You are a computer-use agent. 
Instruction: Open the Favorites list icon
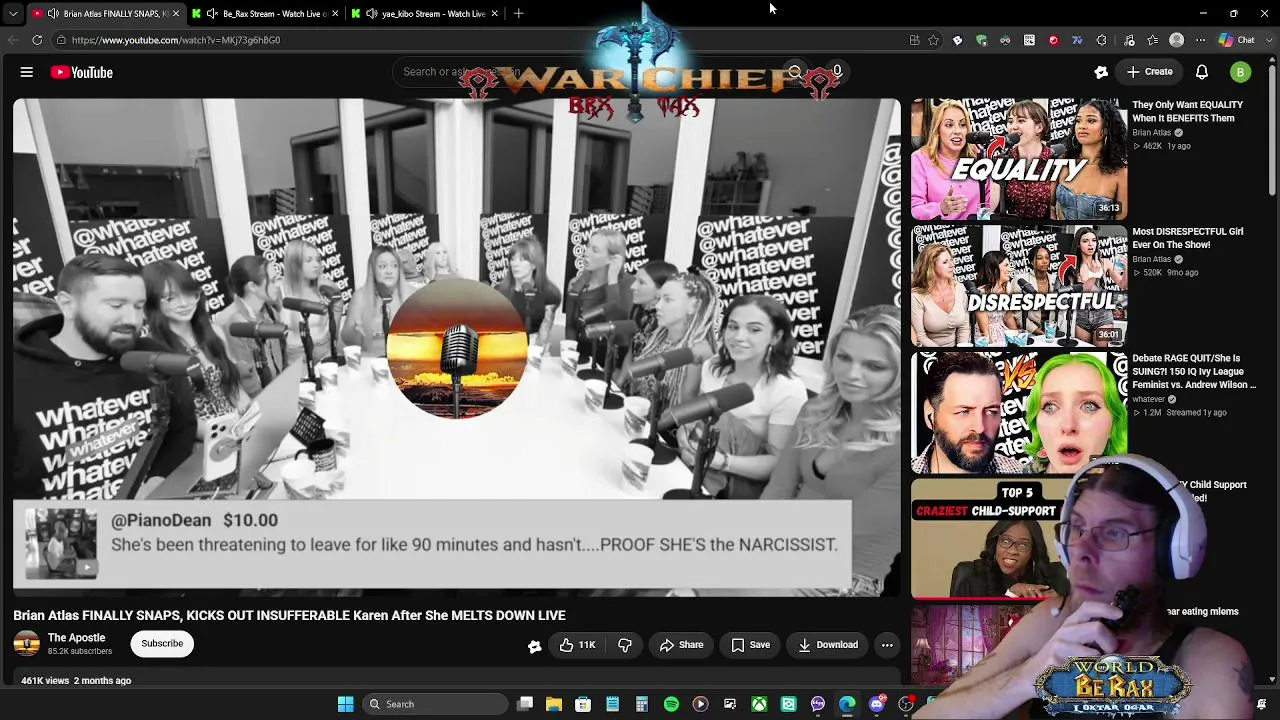[x=1153, y=40]
